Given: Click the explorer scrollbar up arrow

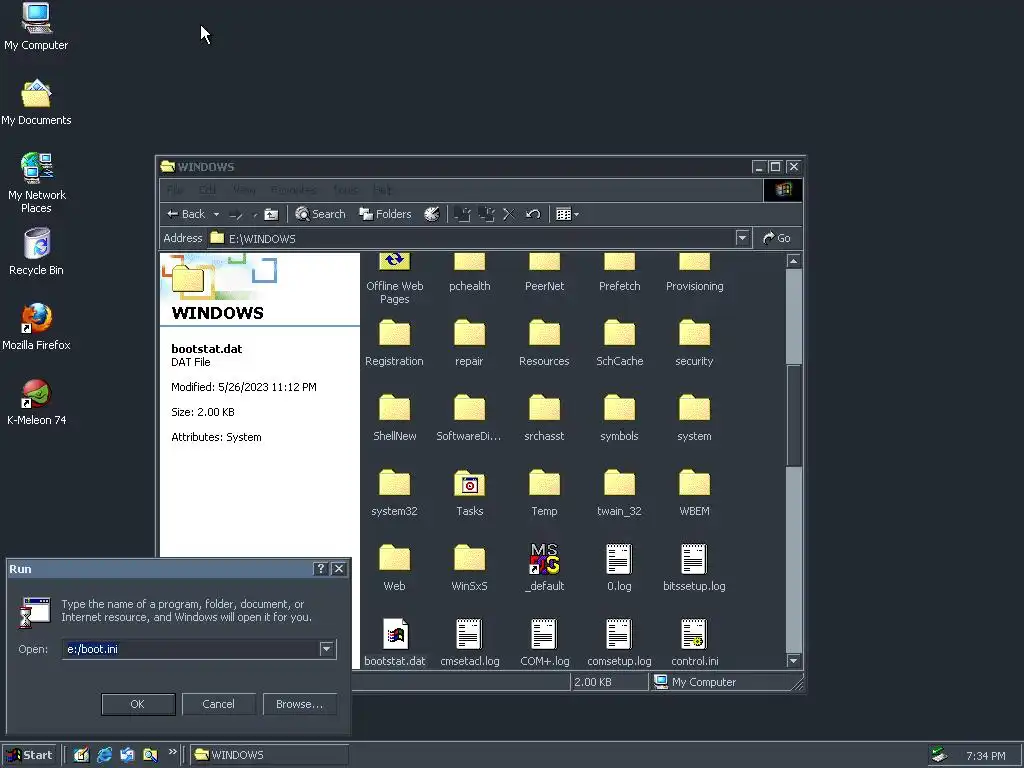Looking at the screenshot, I should pyautogui.click(x=793, y=261).
